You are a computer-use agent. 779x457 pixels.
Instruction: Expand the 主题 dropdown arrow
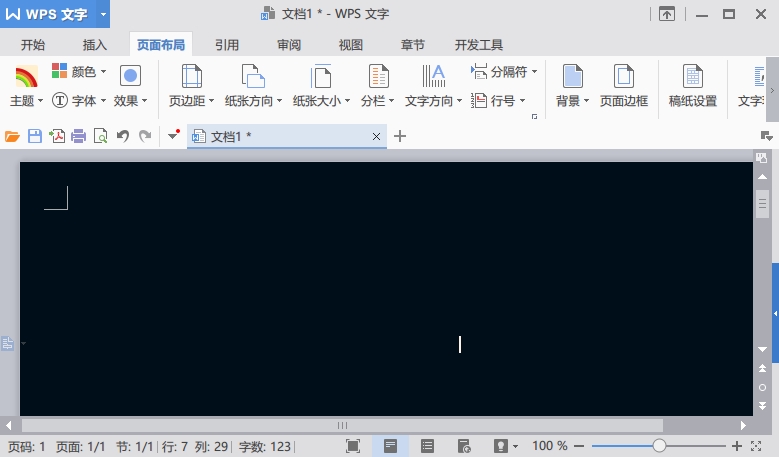pos(40,101)
